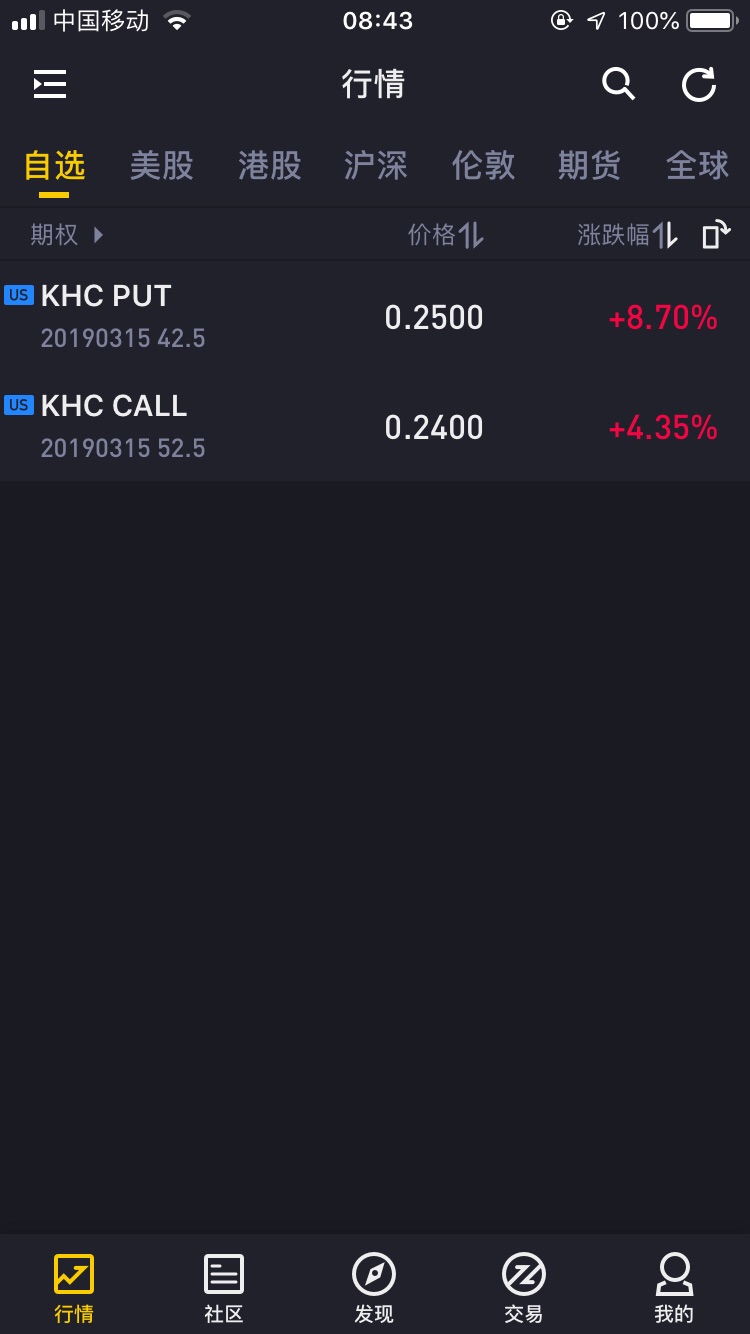Open the 社区 community icon
750x1334 pixels.
(x=224, y=1274)
